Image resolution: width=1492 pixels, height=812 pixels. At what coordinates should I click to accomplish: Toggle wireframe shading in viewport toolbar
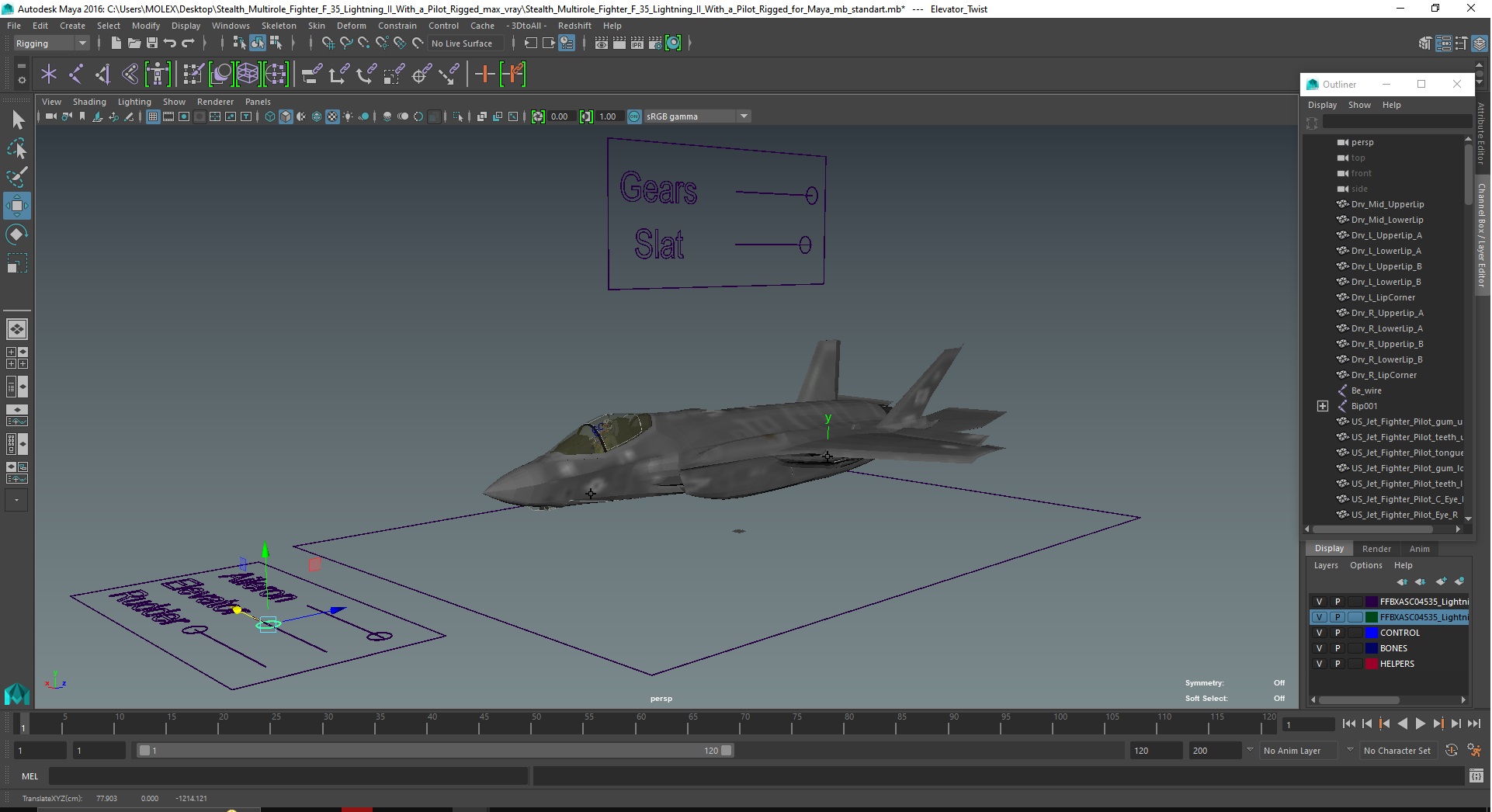point(269,116)
